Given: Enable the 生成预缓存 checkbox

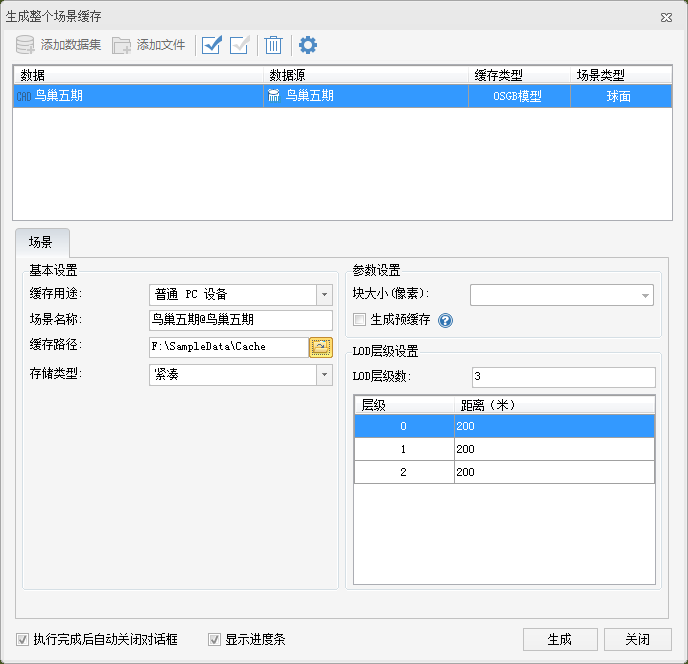Looking at the screenshot, I should click(360, 320).
